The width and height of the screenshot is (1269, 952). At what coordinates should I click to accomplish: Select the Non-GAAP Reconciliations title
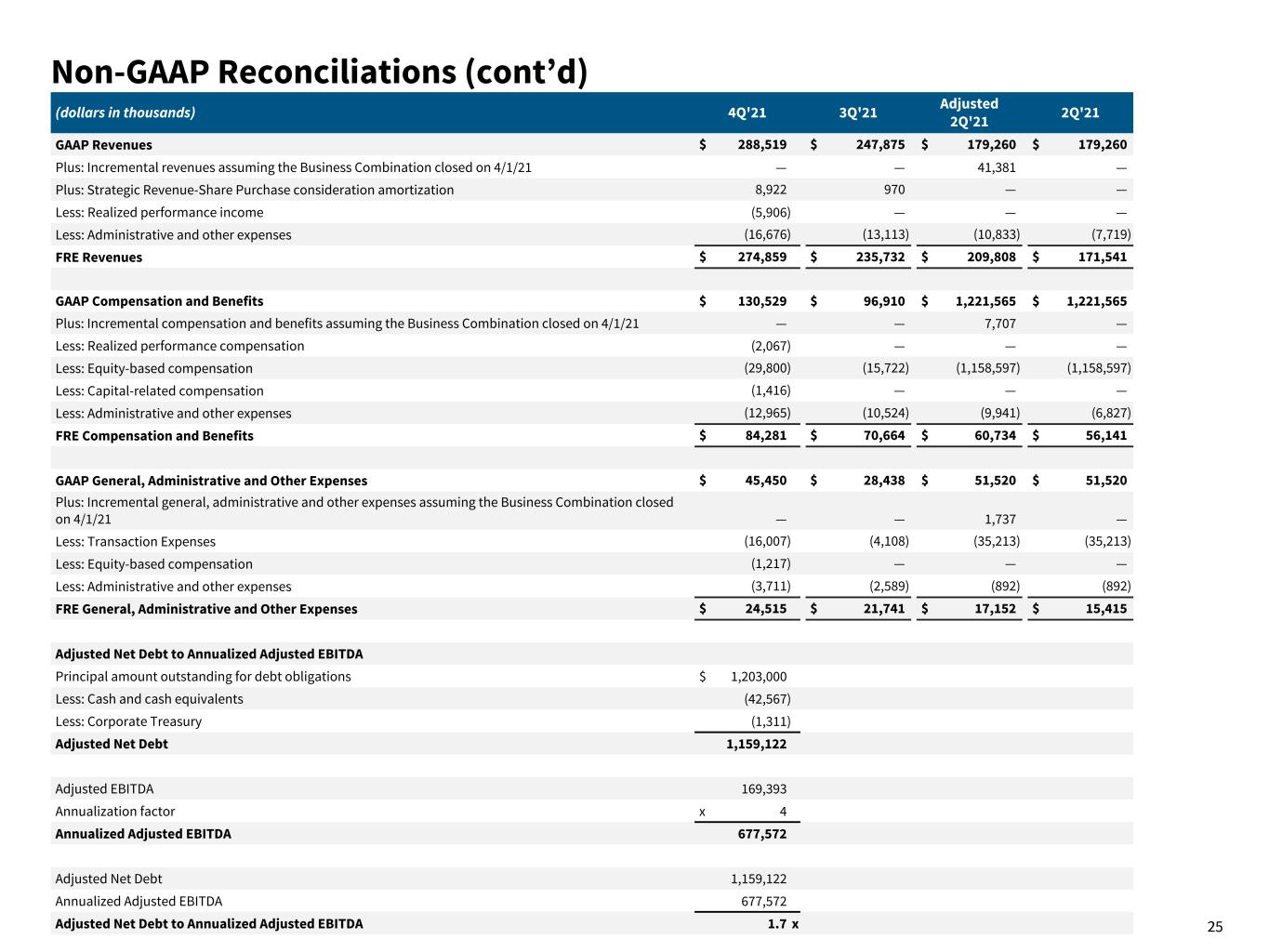319,72
